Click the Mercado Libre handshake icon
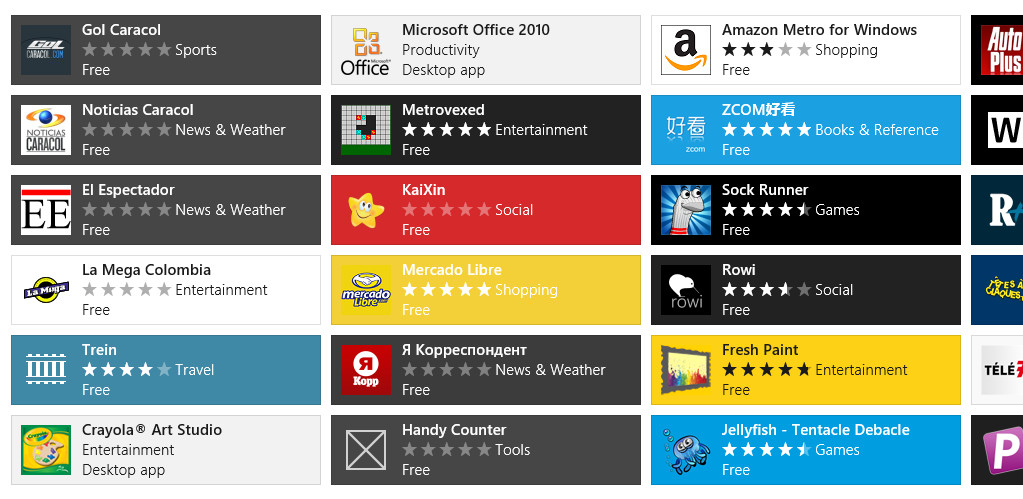Image resolution: width=1023 pixels, height=499 pixels. pos(366,290)
